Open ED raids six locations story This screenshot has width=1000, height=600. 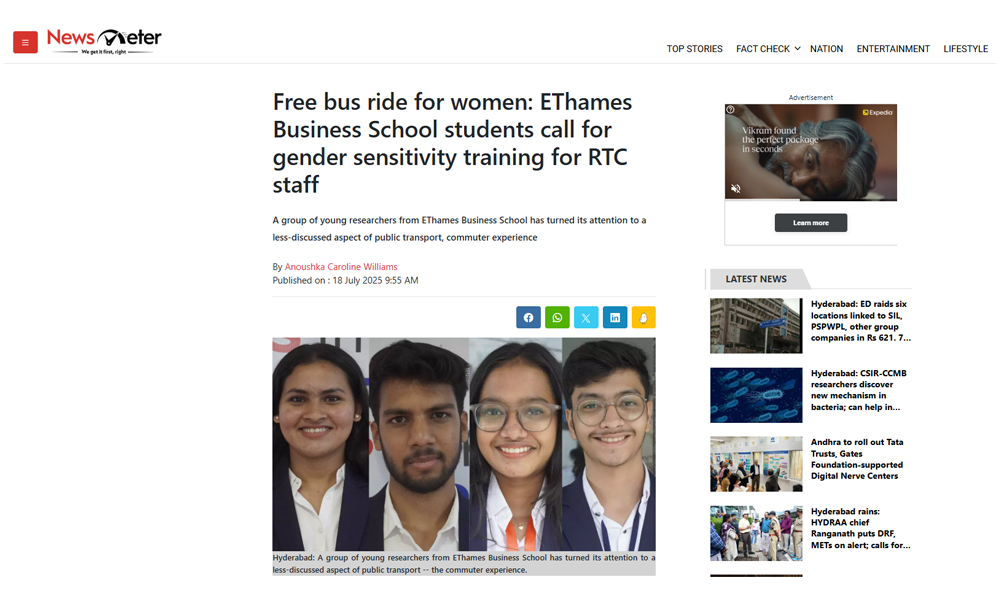click(860, 321)
